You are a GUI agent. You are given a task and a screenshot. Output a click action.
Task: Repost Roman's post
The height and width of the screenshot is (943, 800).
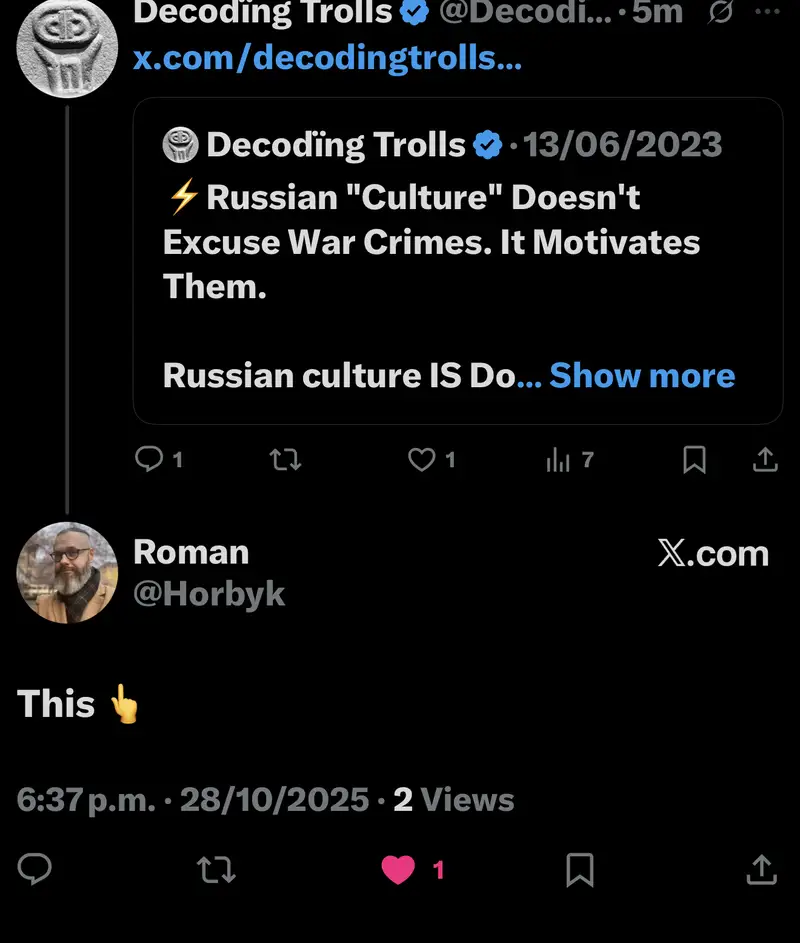tap(216, 869)
